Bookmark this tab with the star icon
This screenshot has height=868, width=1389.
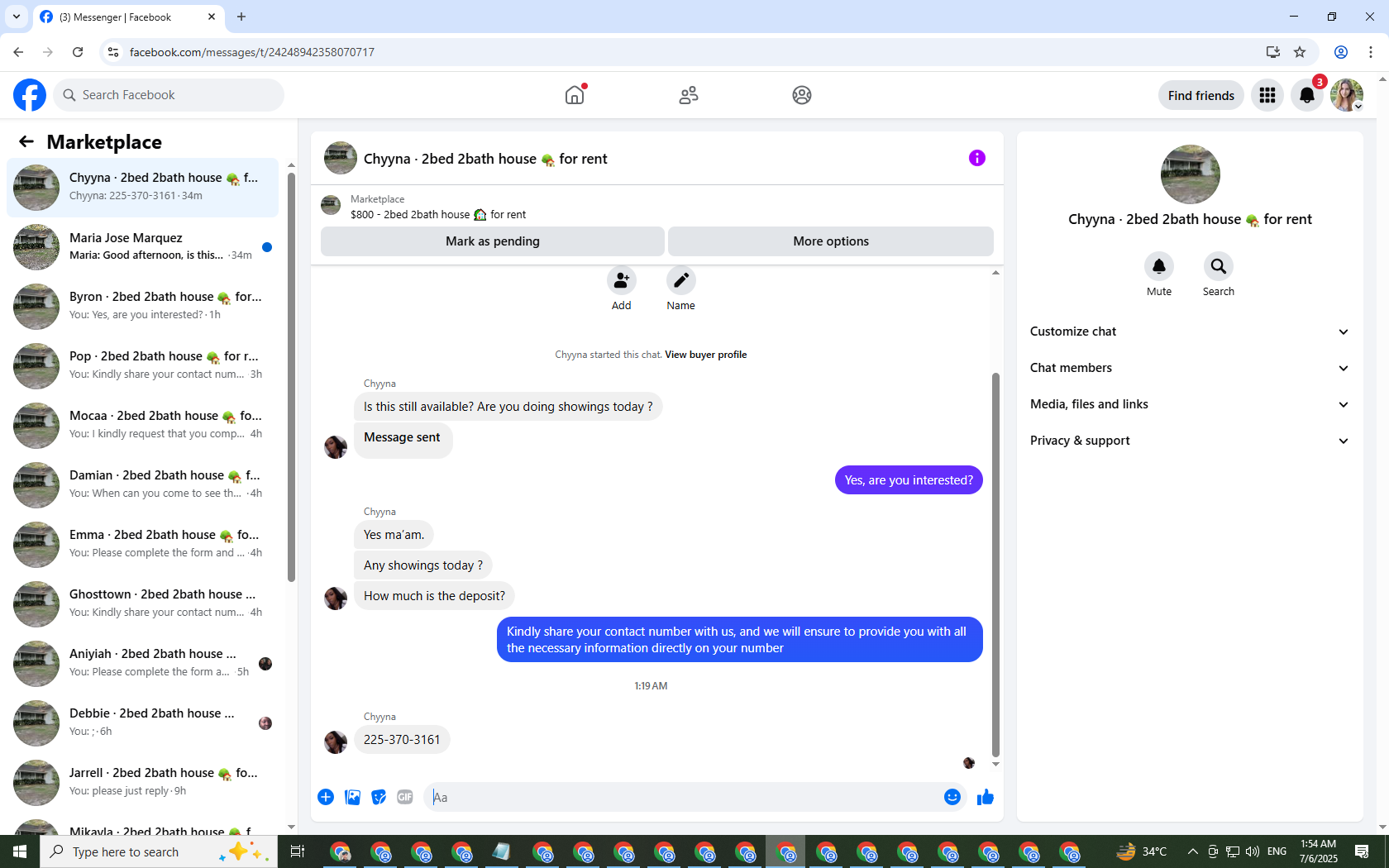pos(1300,52)
